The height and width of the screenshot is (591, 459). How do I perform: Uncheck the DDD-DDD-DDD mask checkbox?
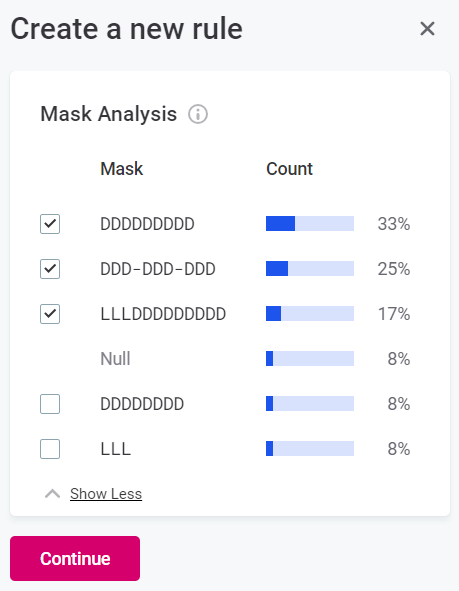[50, 269]
